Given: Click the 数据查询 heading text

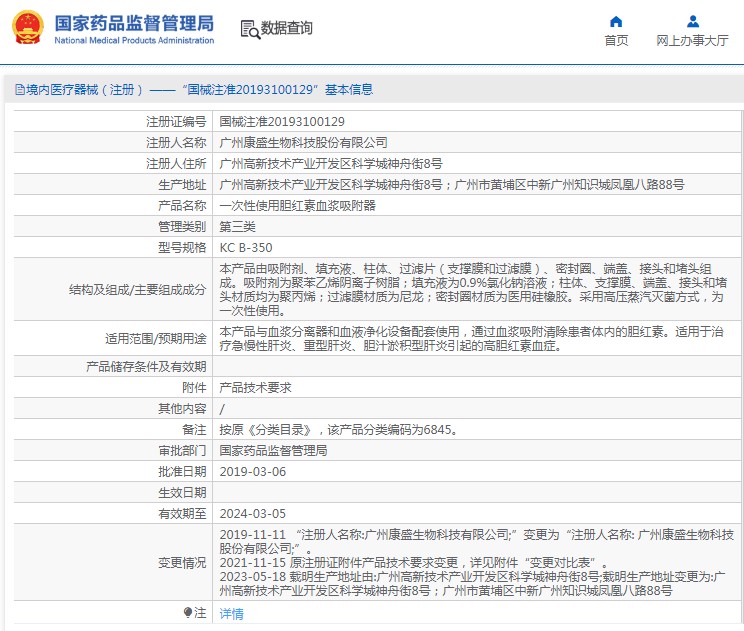Looking at the screenshot, I should click(x=287, y=28).
